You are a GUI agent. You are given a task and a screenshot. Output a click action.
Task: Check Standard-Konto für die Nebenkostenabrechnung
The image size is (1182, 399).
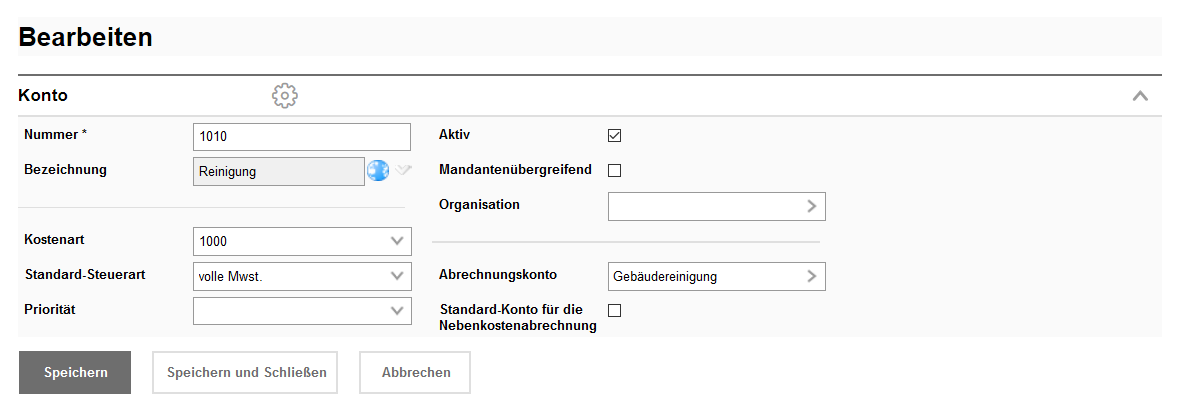click(x=614, y=310)
